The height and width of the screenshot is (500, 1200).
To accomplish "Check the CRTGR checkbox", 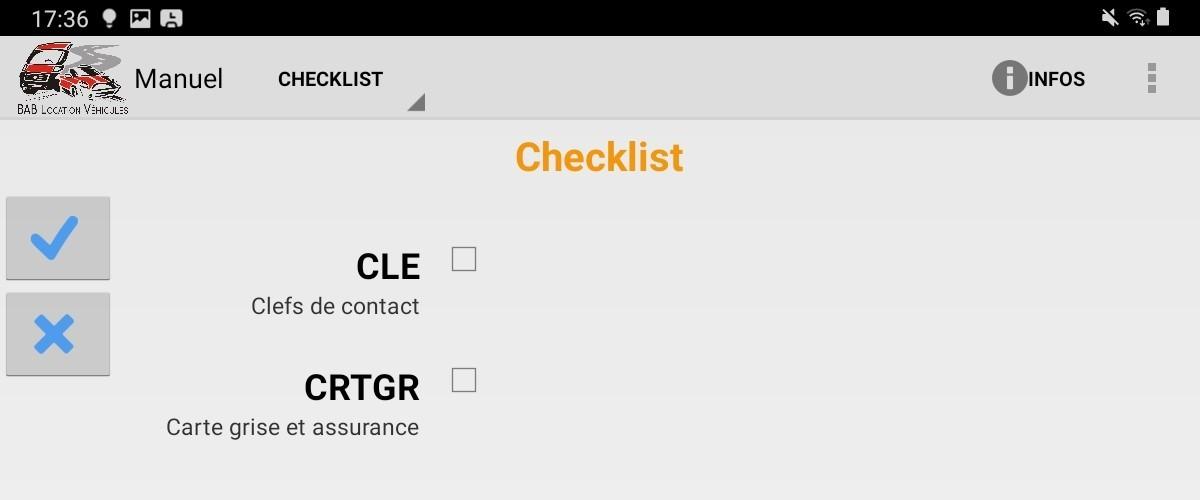I will pos(464,380).
